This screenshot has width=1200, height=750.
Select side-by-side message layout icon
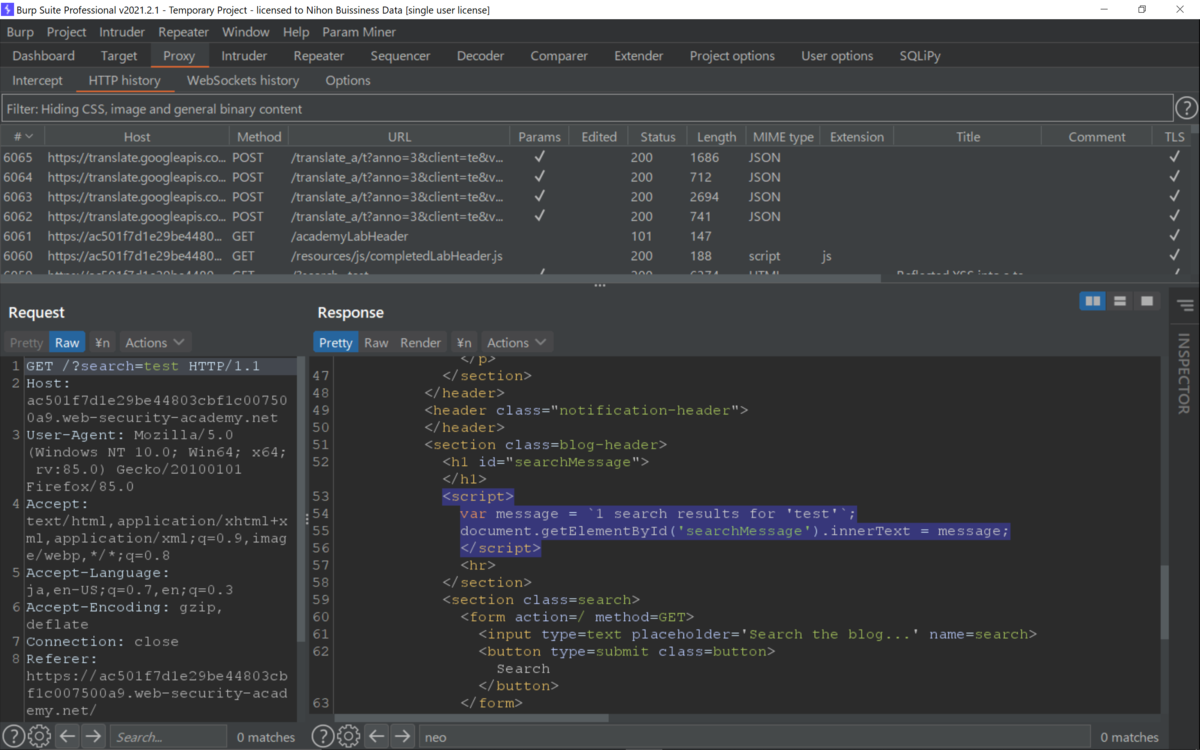coord(1093,301)
